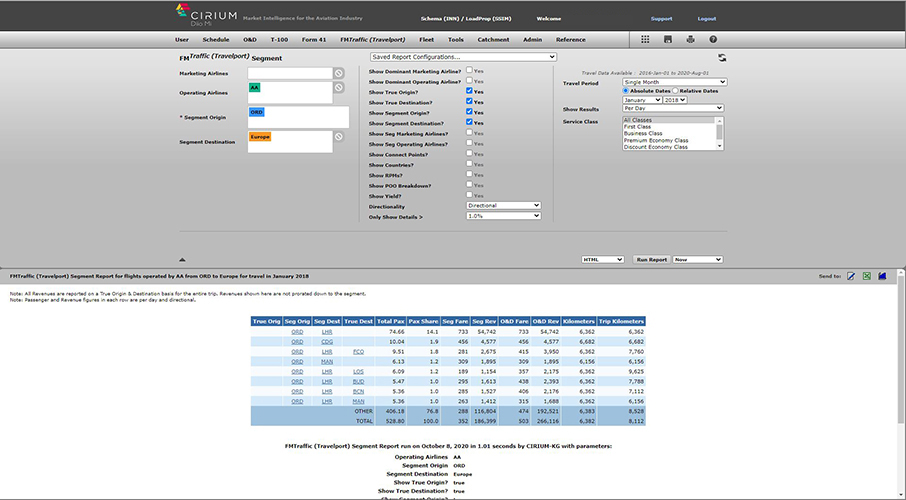Click the Run Report button

point(652,260)
